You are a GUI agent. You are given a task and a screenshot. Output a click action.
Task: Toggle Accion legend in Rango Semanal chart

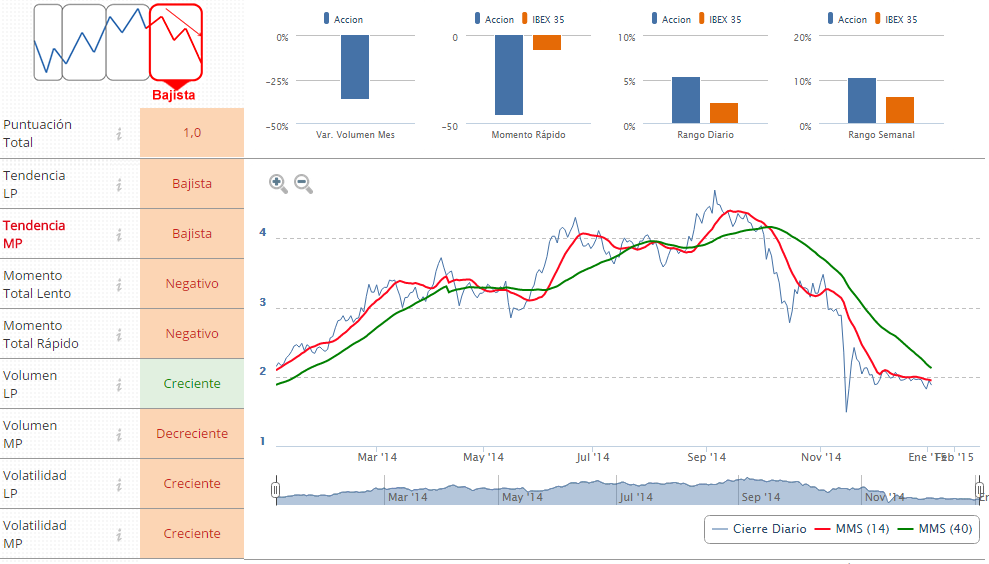(x=847, y=19)
